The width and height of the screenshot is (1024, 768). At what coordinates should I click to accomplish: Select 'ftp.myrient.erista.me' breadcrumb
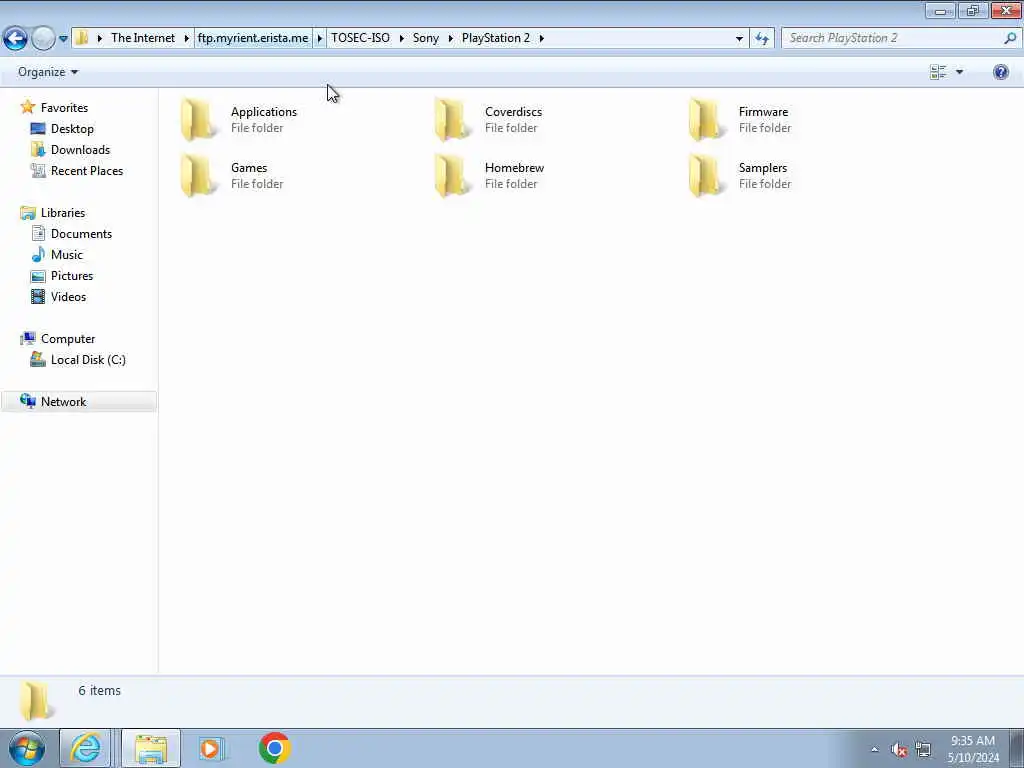pyautogui.click(x=253, y=38)
